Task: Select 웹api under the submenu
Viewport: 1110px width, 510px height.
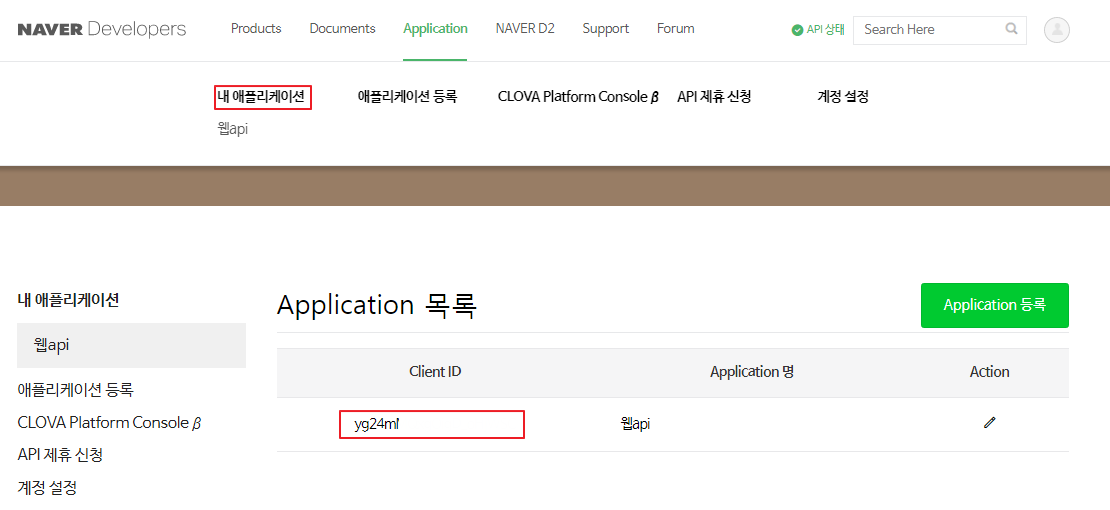Action: pos(233,130)
